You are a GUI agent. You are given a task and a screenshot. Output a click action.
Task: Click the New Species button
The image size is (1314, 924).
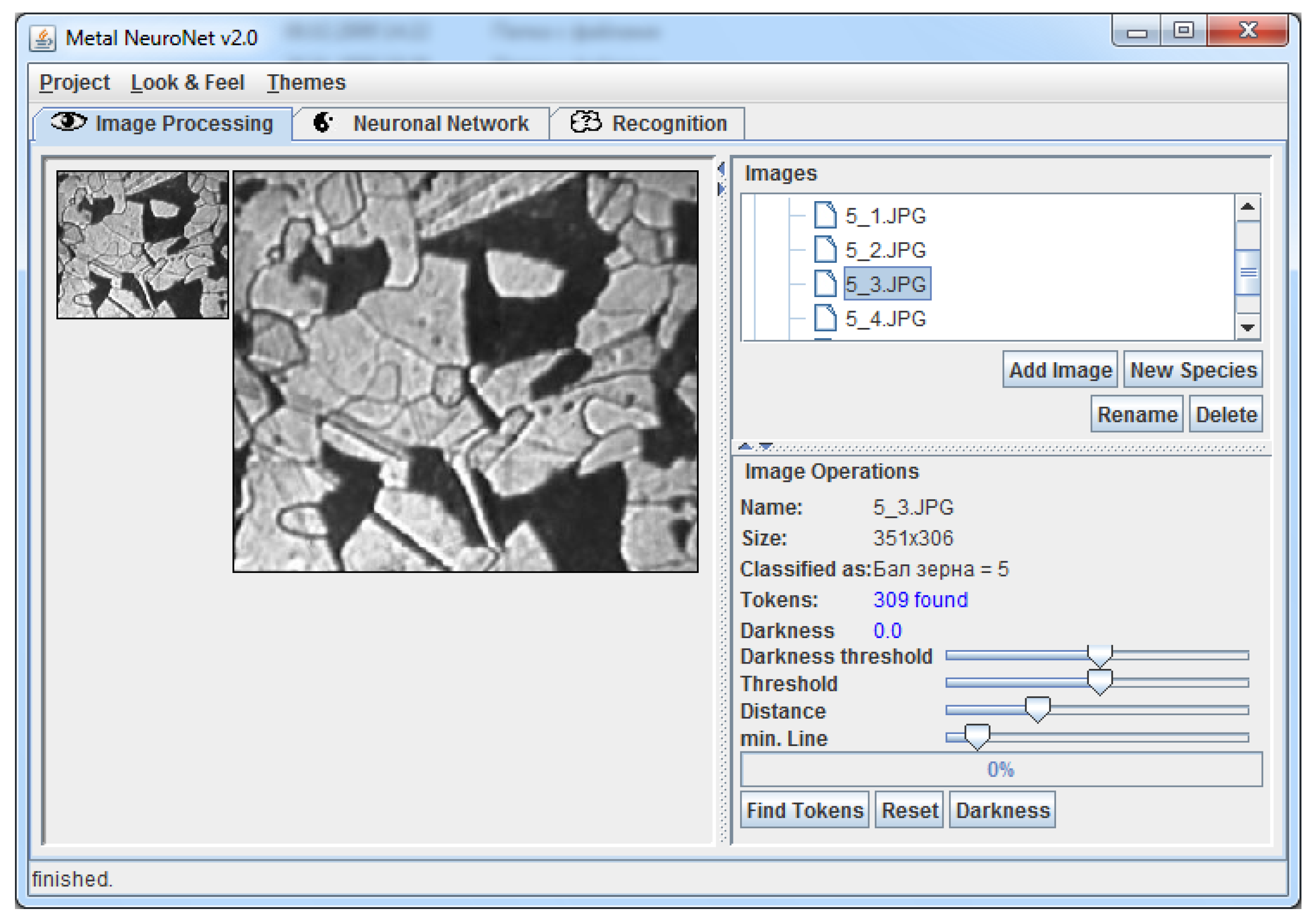pos(1193,370)
